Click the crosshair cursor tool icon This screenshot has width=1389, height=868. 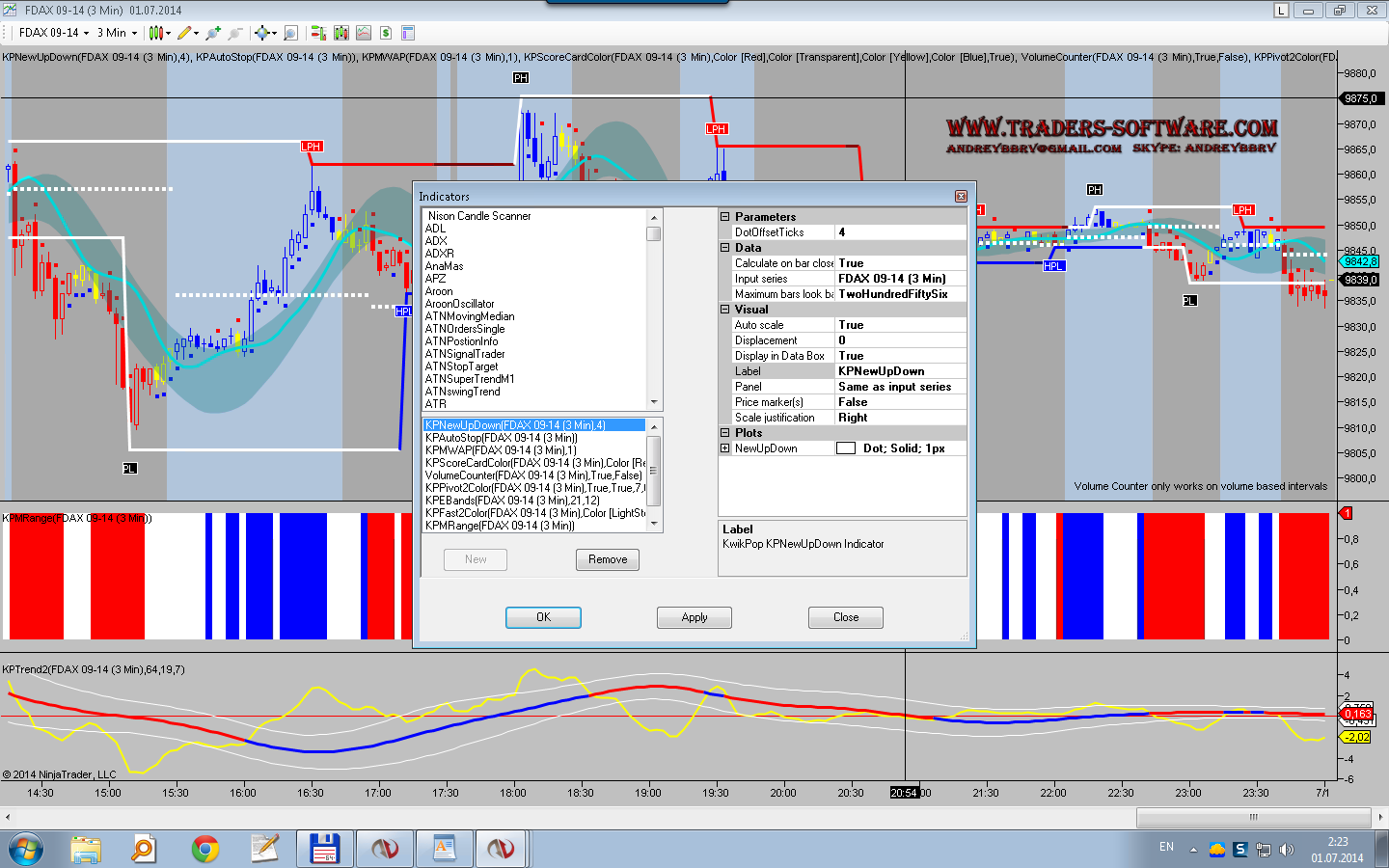point(262,33)
